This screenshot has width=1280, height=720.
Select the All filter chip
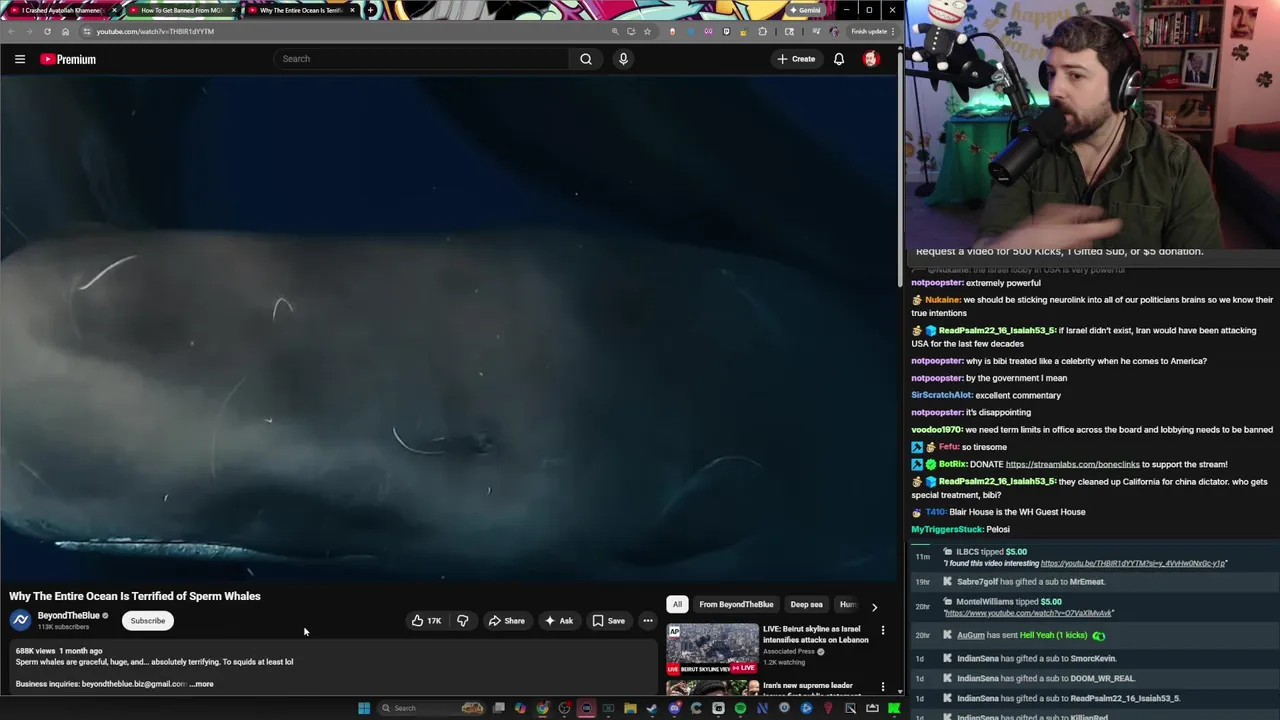(677, 604)
